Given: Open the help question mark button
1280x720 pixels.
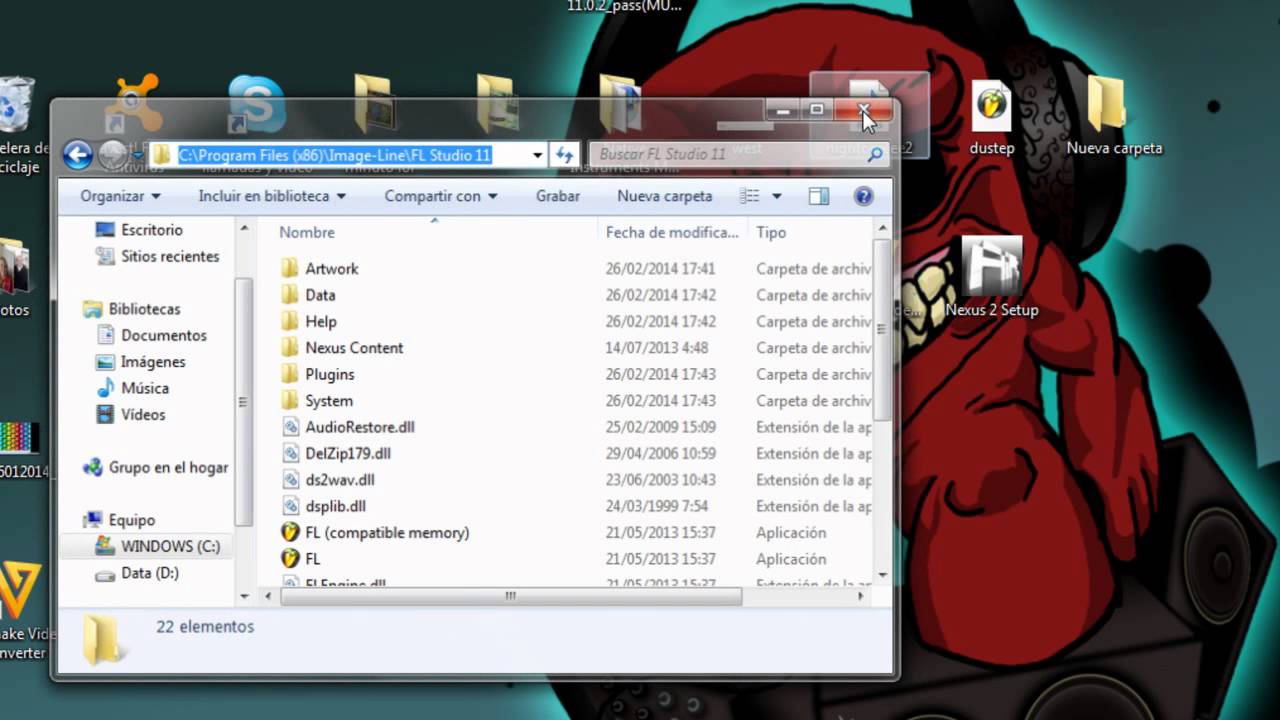Looking at the screenshot, I should (864, 196).
